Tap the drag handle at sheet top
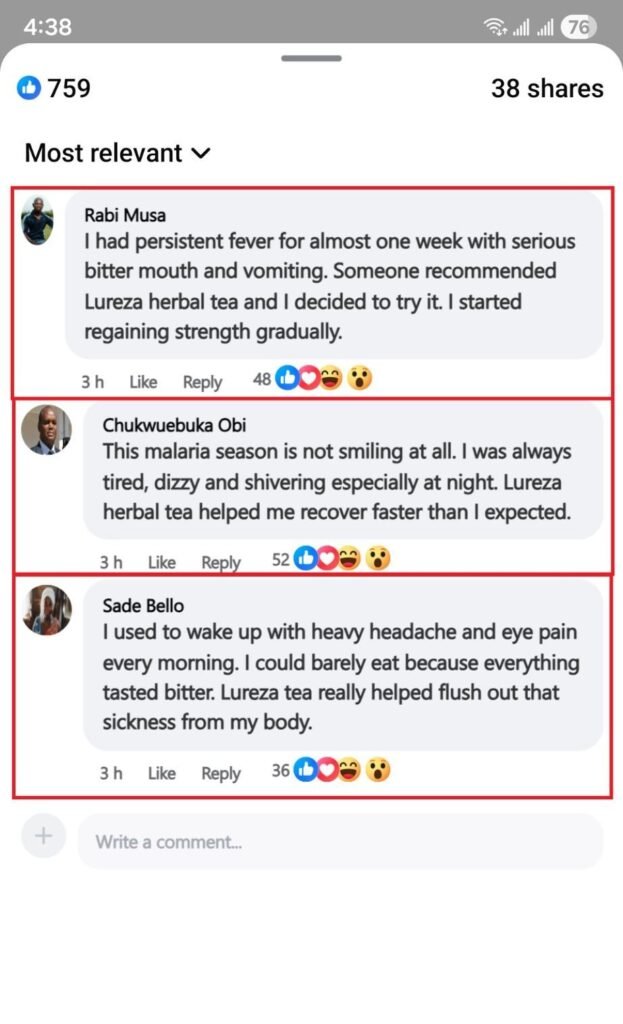Image resolution: width=623 pixels, height=1024 pixels. [312, 58]
